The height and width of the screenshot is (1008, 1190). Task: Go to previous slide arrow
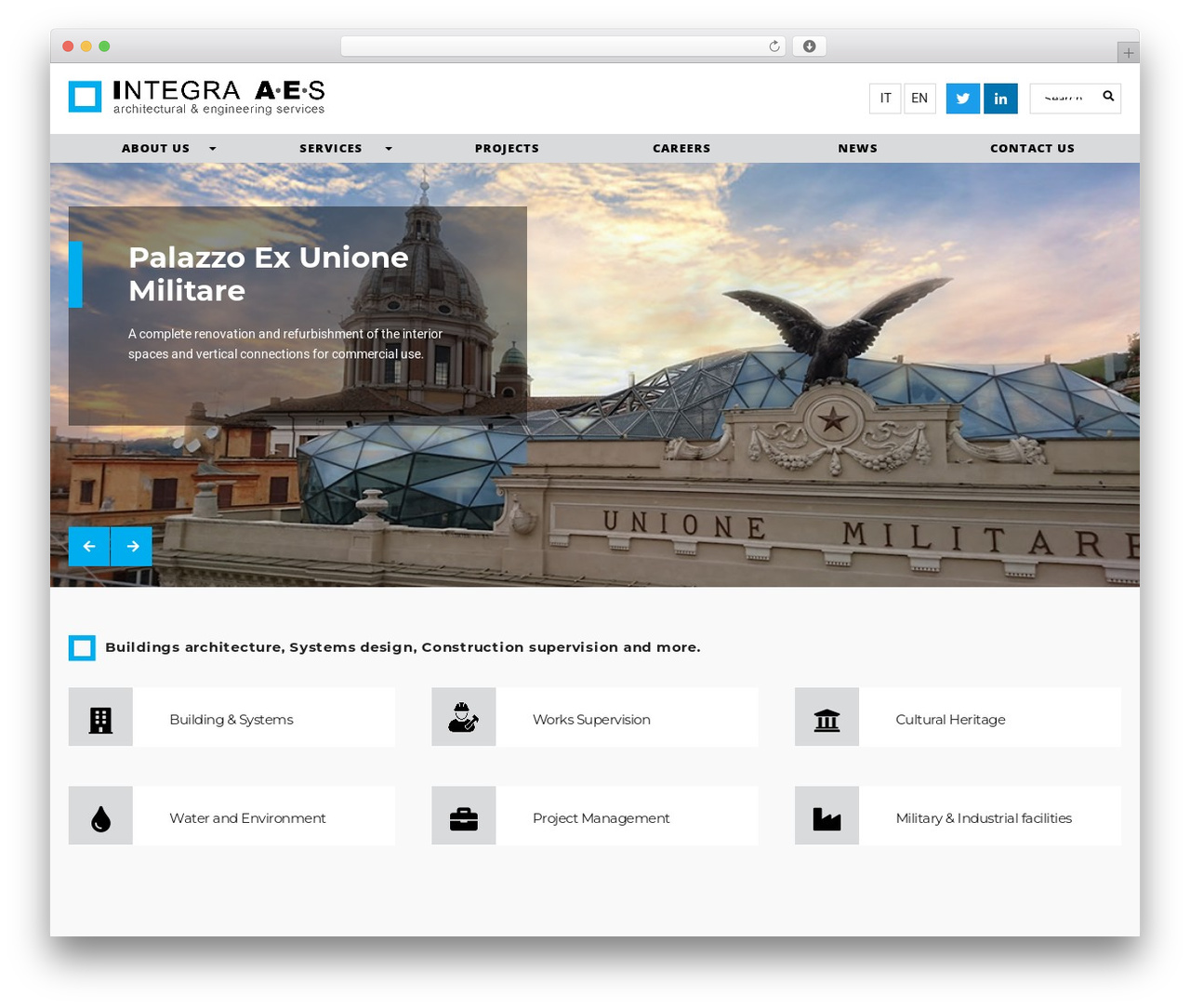click(x=89, y=546)
